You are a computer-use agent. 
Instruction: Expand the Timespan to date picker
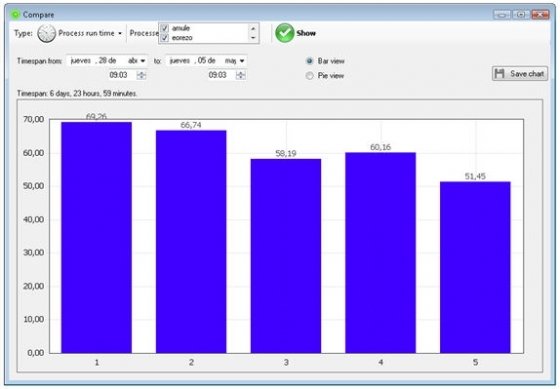242,61
